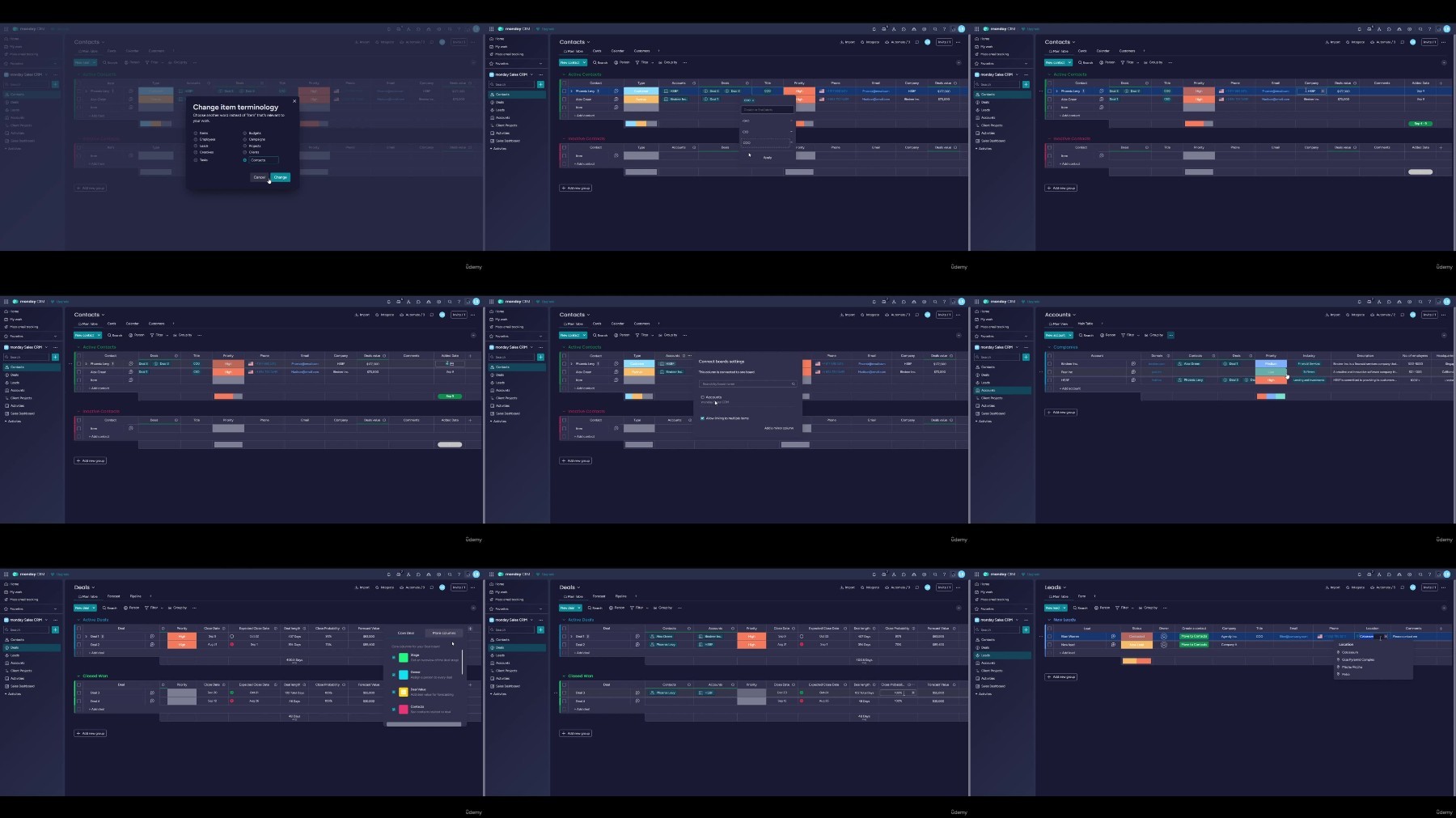Click Automate on Leads board header
Screen dimensions: 1456x818
click(x=1383, y=587)
